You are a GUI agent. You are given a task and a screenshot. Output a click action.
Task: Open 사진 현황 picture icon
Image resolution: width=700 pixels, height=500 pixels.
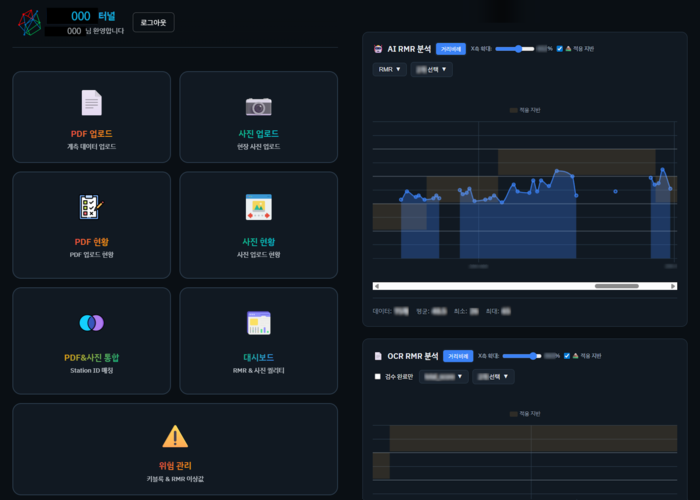coord(258,207)
